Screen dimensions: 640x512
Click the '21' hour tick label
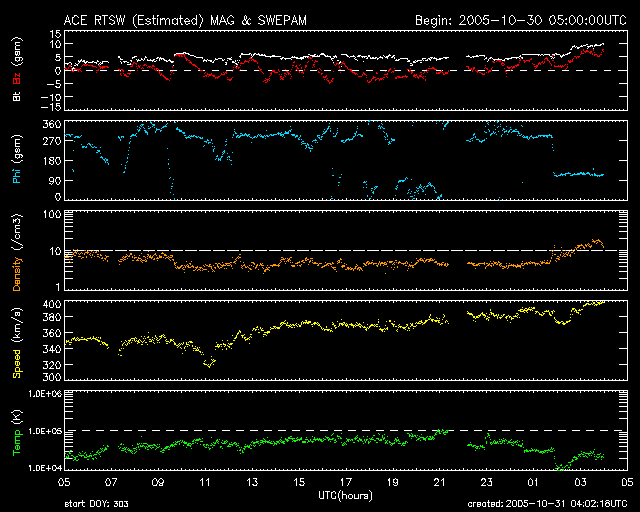coord(440,482)
